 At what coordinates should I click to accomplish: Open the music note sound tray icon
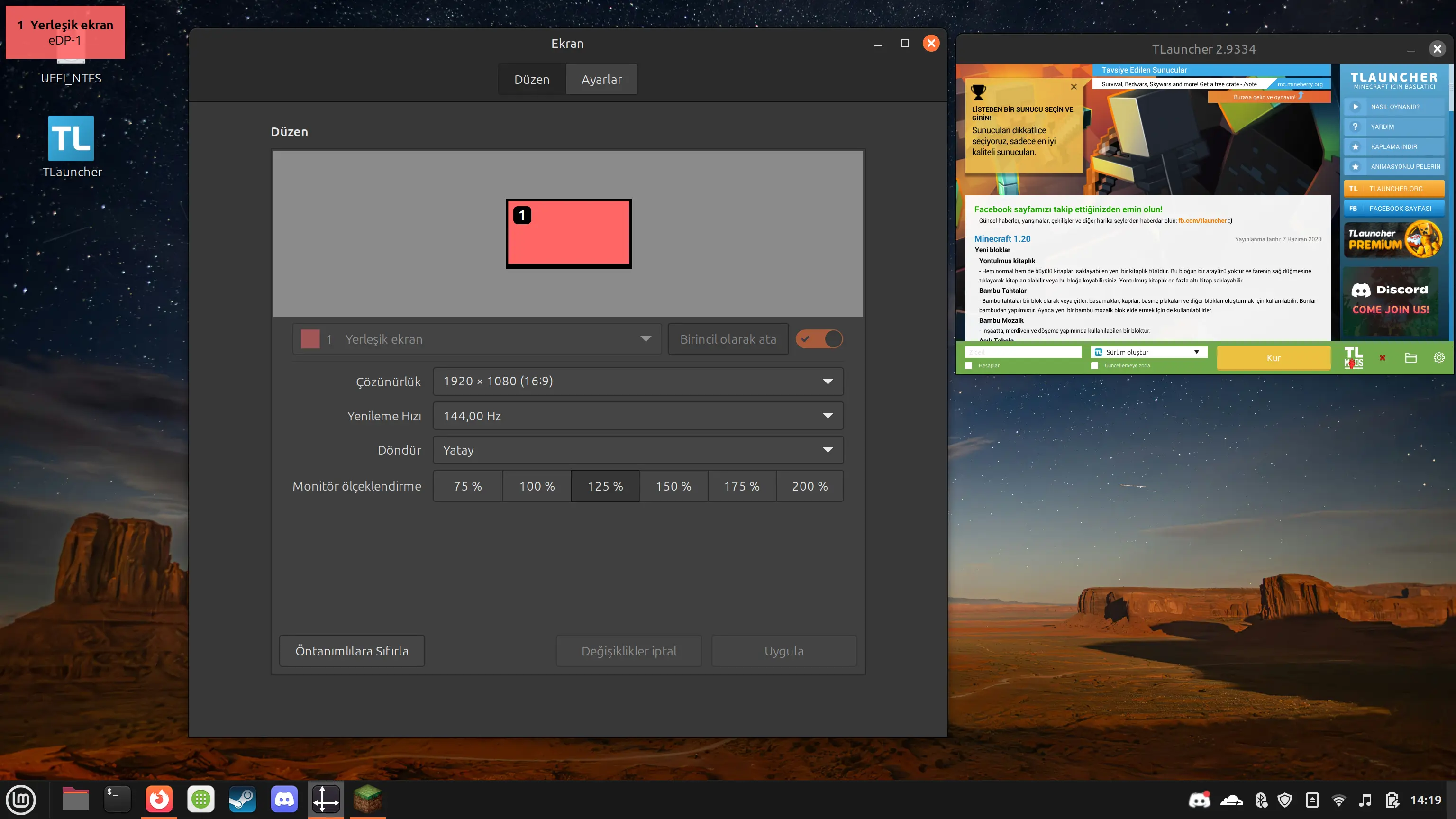[1365, 800]
